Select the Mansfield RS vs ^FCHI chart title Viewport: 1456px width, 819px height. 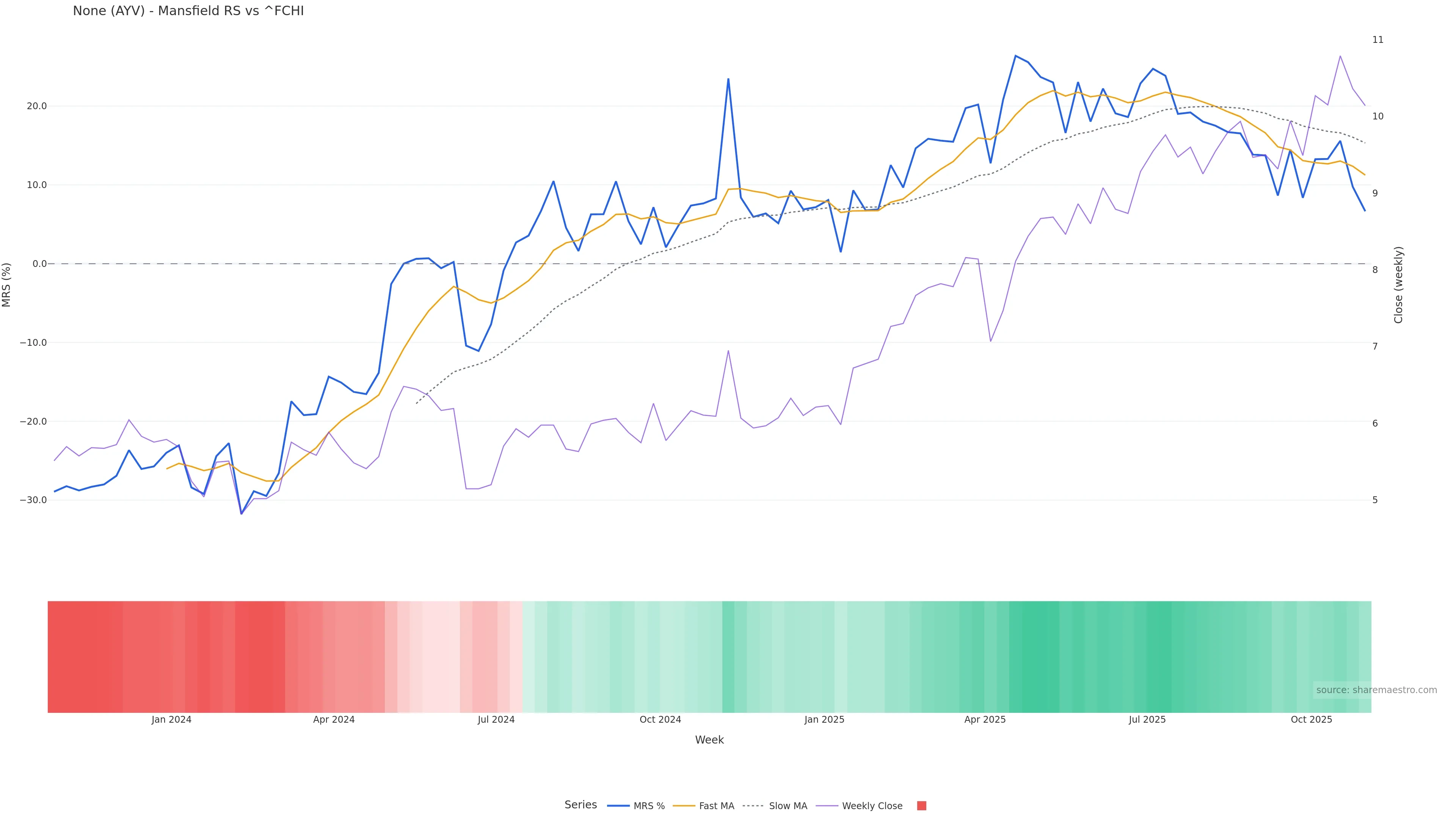[188, 11]
